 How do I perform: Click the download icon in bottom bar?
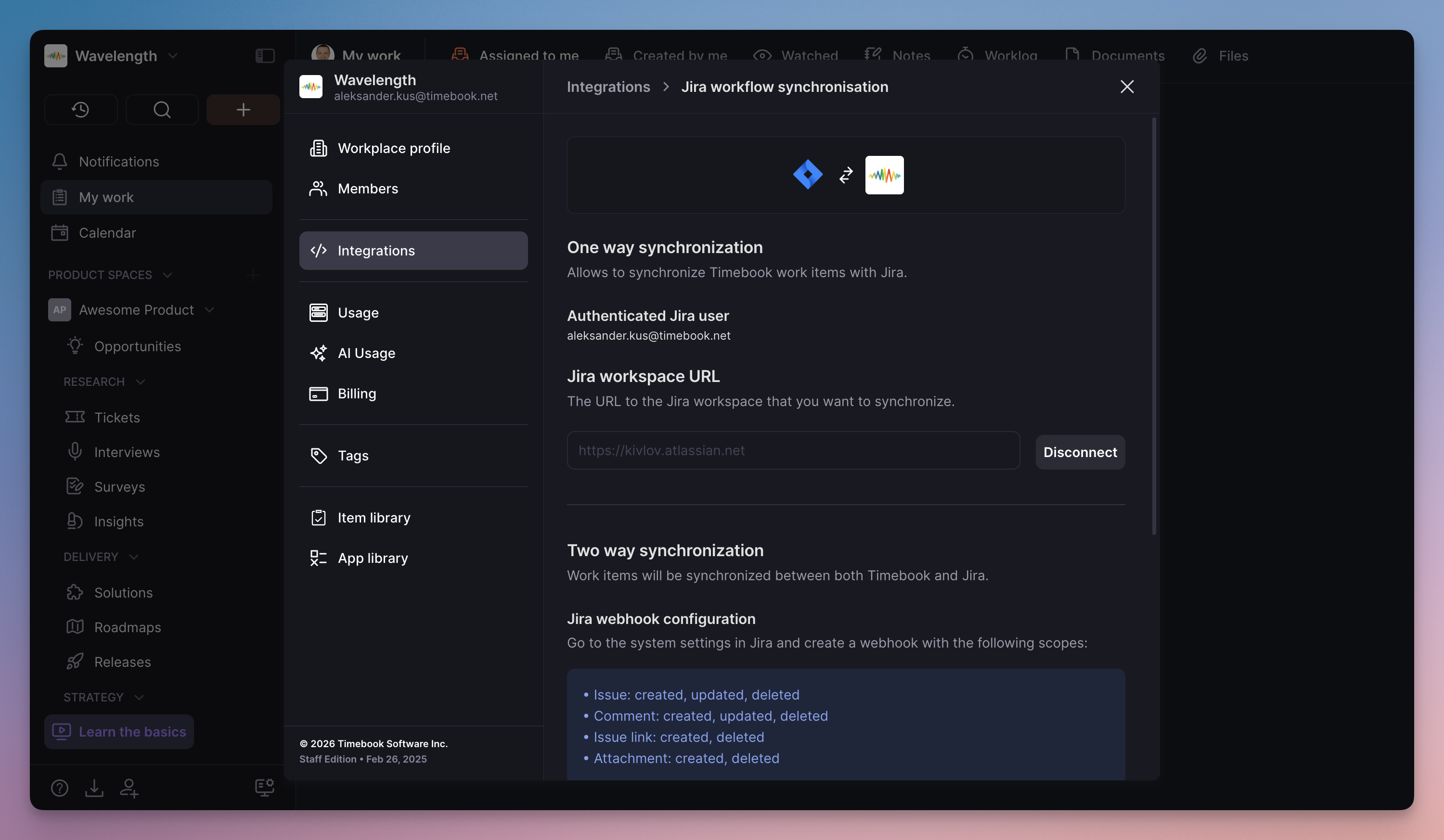click(94, 788)
